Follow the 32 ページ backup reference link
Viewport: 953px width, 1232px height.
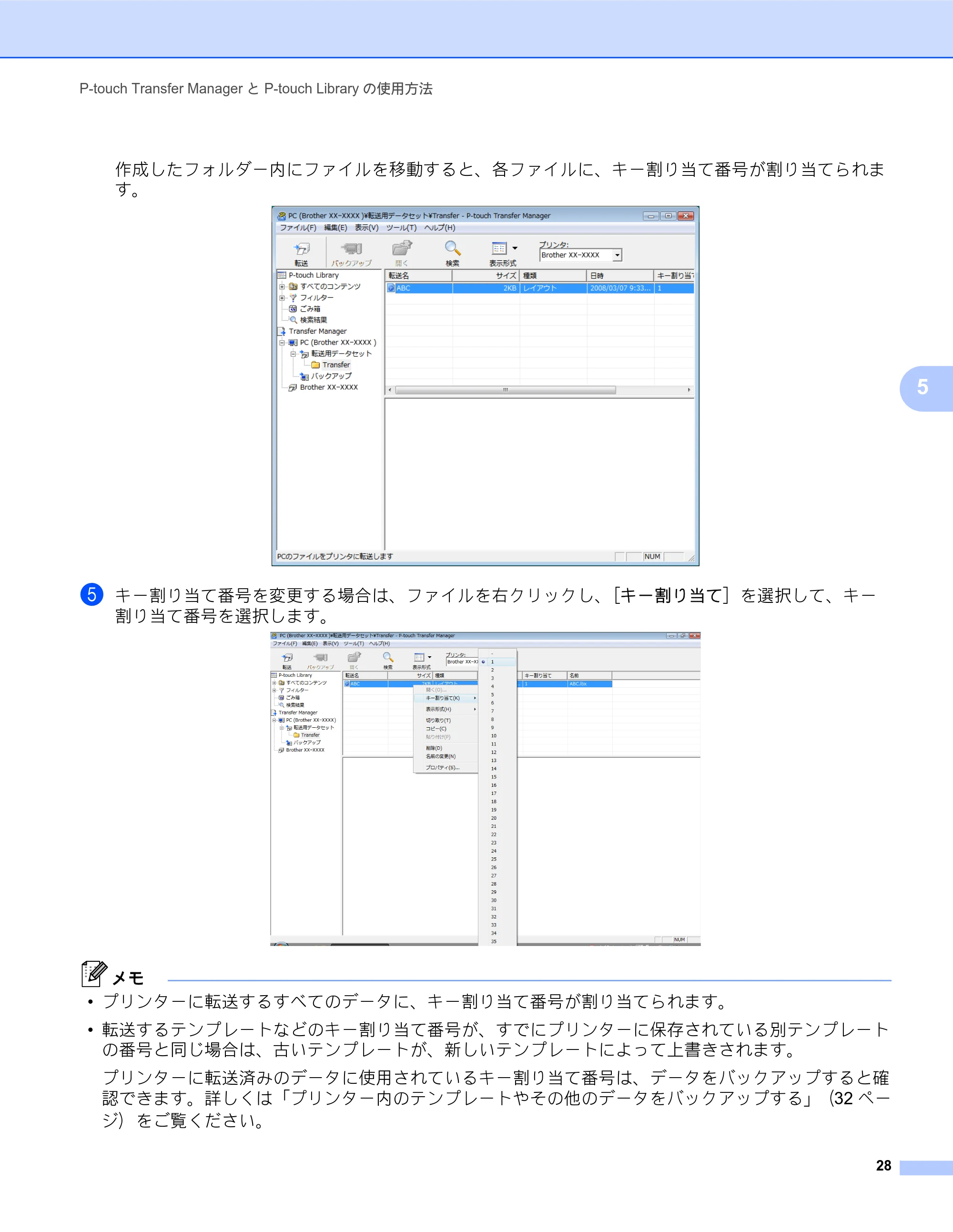(x=861, y=1098)
